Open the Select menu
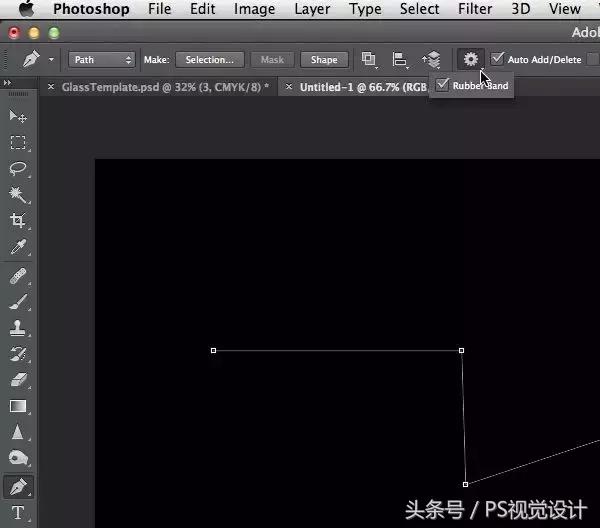 (419, 9)
